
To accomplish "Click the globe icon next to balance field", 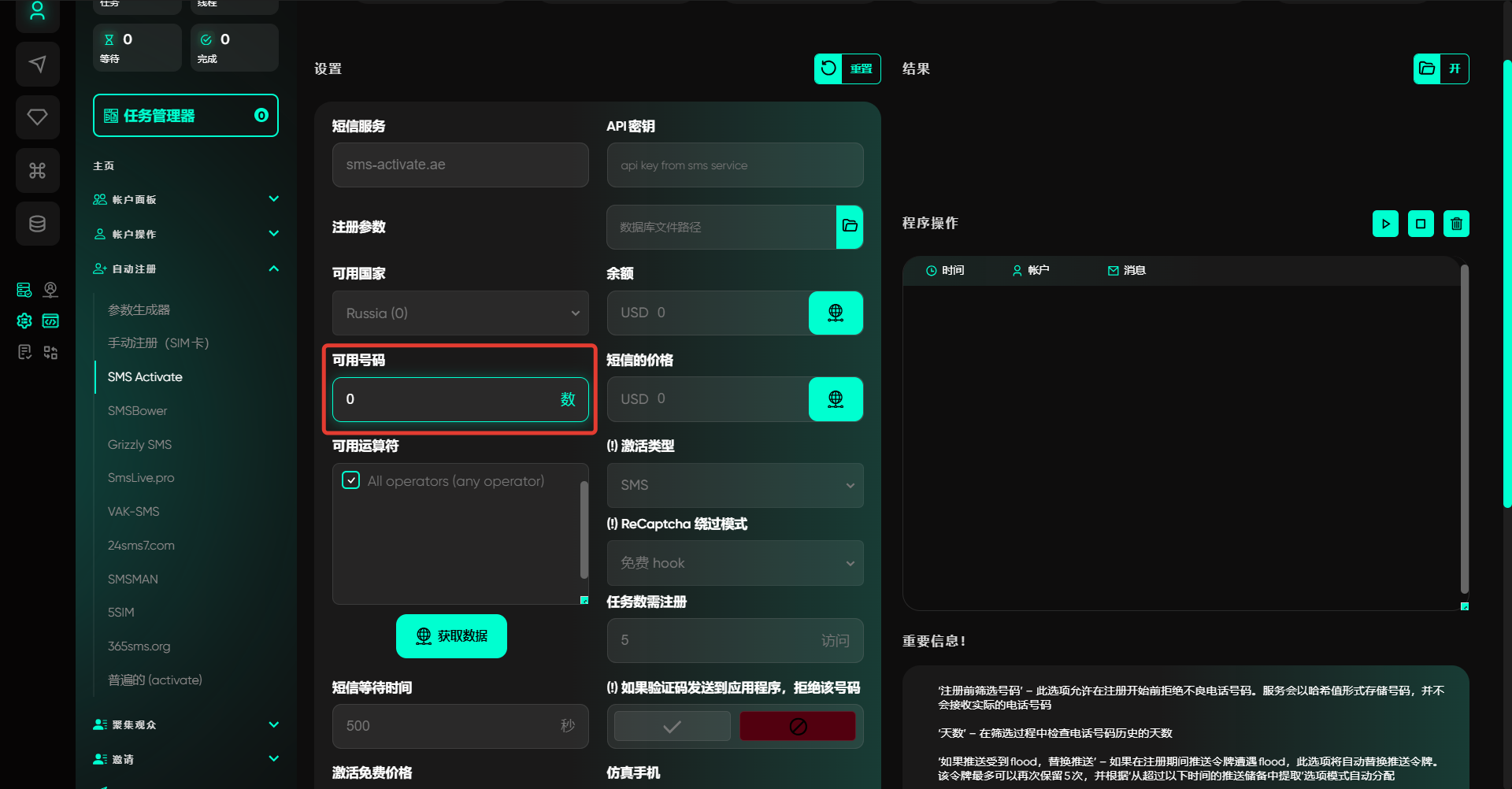I will (836, 313).
